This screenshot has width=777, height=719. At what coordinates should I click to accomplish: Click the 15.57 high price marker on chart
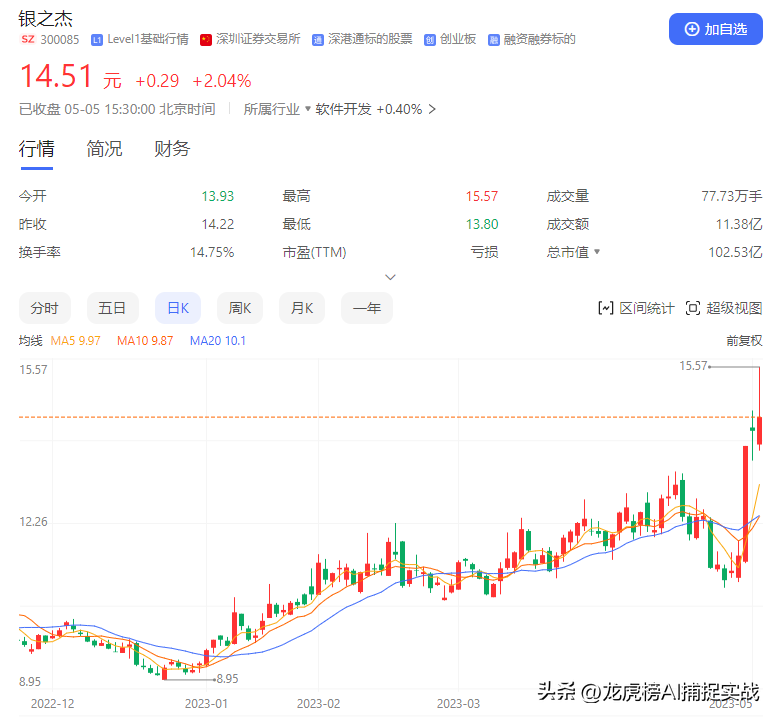pyautogui.click(x=693, y=366)
